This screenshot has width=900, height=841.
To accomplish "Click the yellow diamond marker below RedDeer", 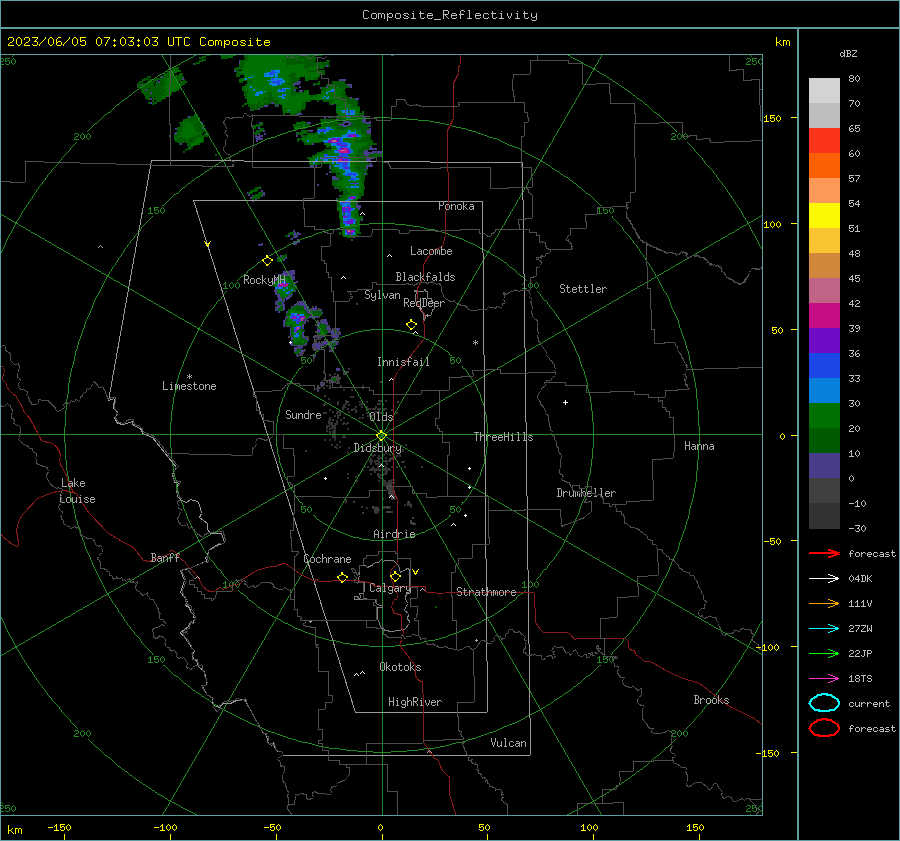I will pyautogui.click(x=411, y=325).
